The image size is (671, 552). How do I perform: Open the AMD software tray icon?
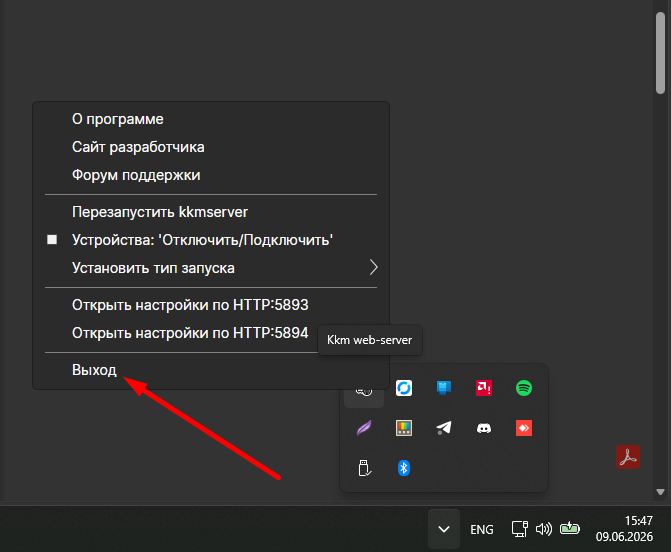pos(484,388)
